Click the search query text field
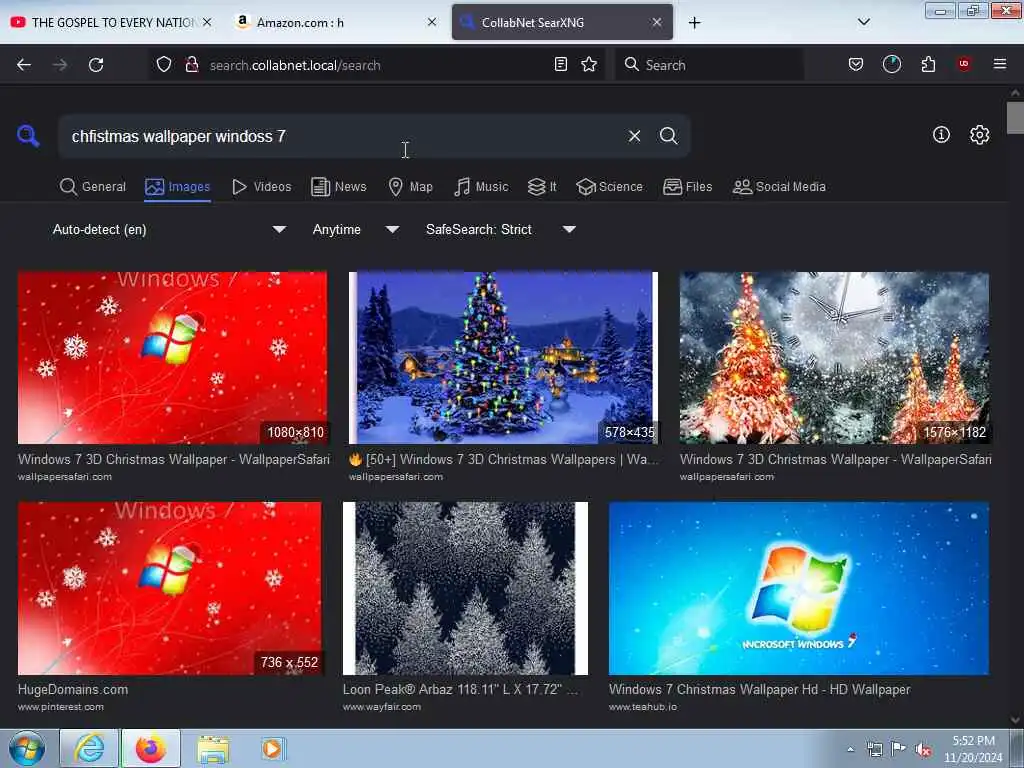 [343, 136]
